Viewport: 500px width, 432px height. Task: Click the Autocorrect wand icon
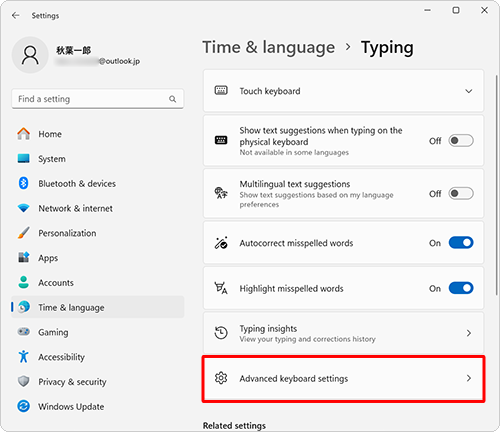coord(221,243)
